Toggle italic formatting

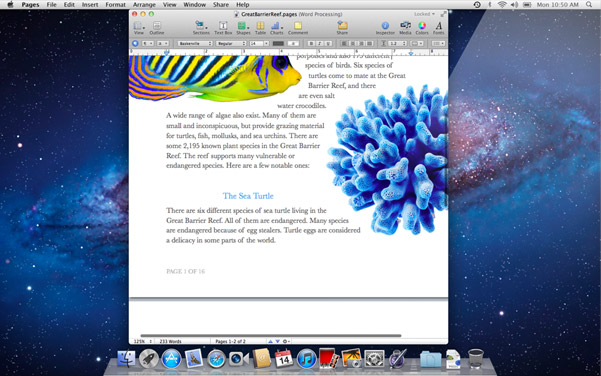pyautogui.click(x=319, y=43)
